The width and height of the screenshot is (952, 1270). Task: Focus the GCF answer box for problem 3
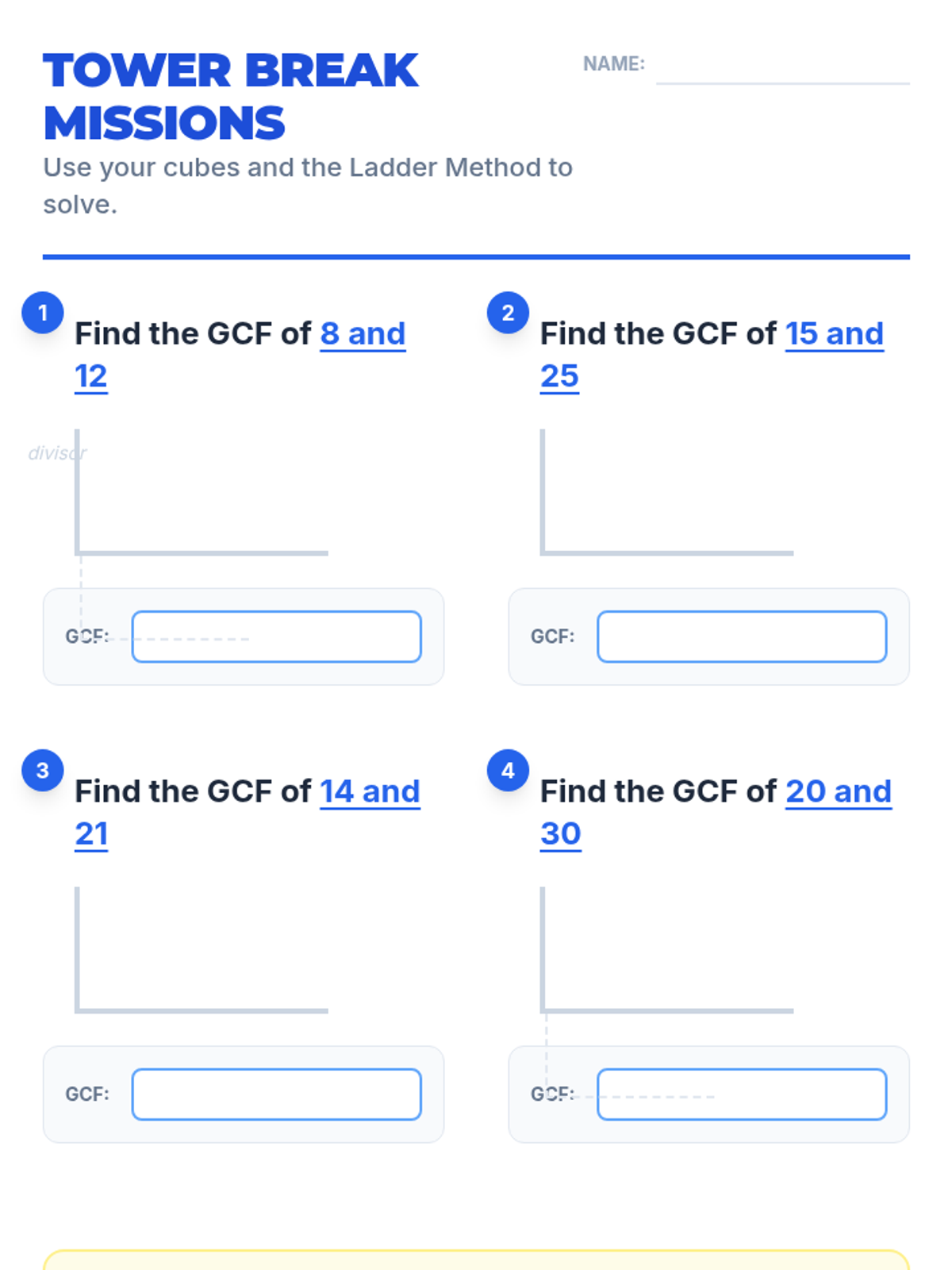coord(276,1095)
